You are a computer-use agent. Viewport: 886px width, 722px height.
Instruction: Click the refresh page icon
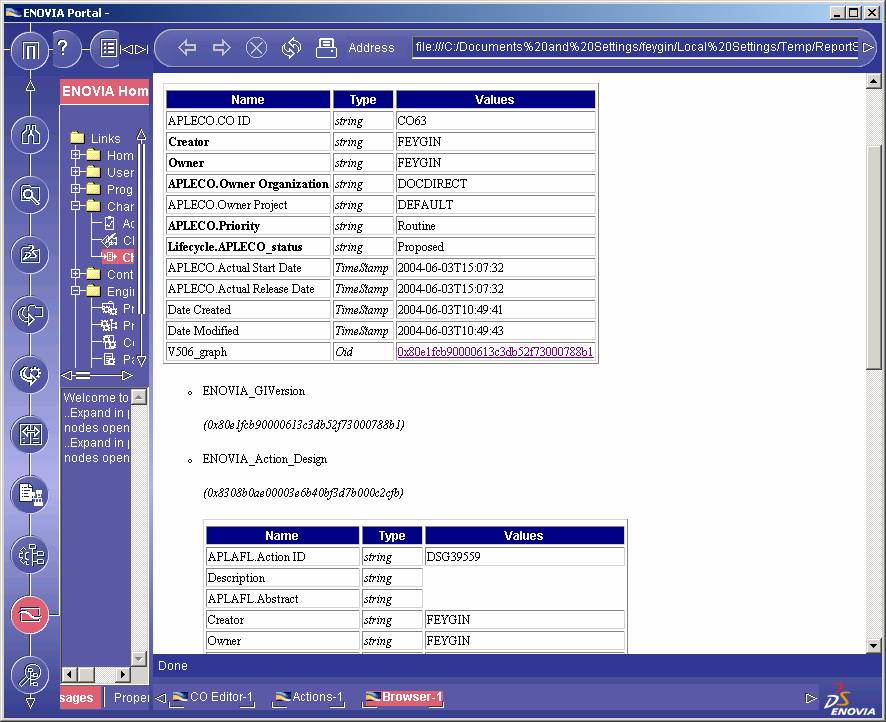coord(291,48)
